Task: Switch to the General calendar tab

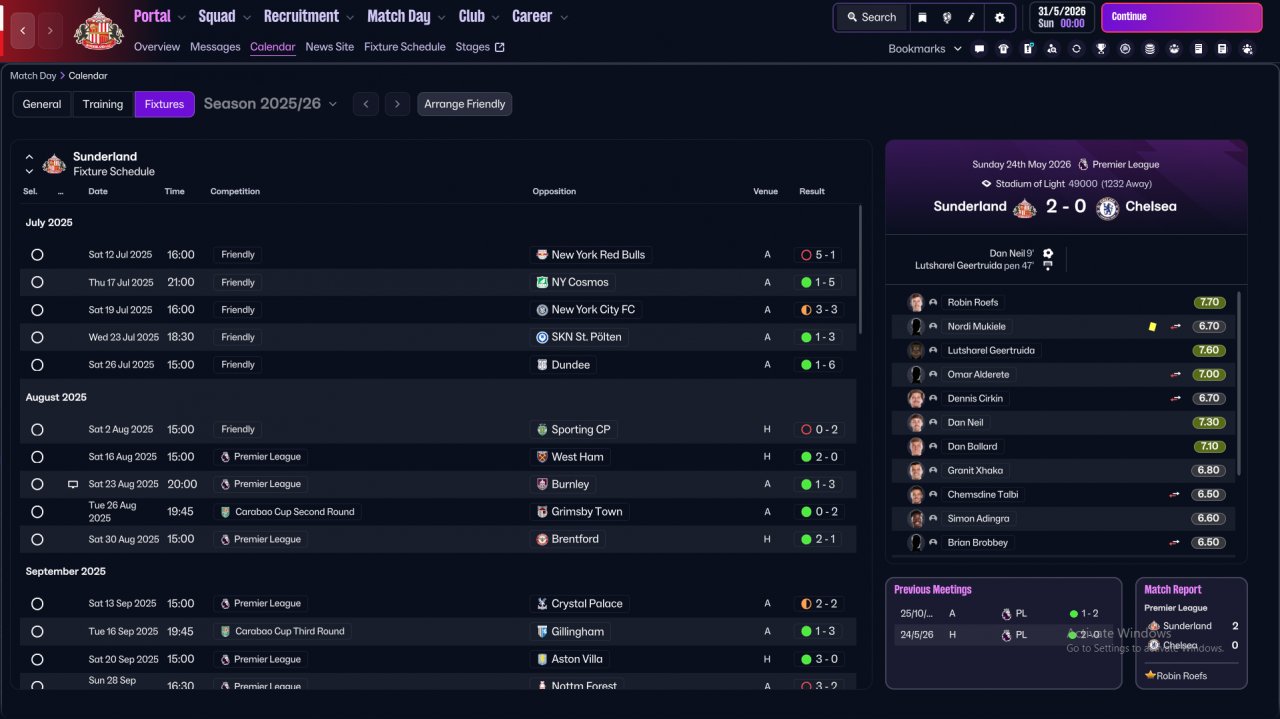Action: point(42,104)
